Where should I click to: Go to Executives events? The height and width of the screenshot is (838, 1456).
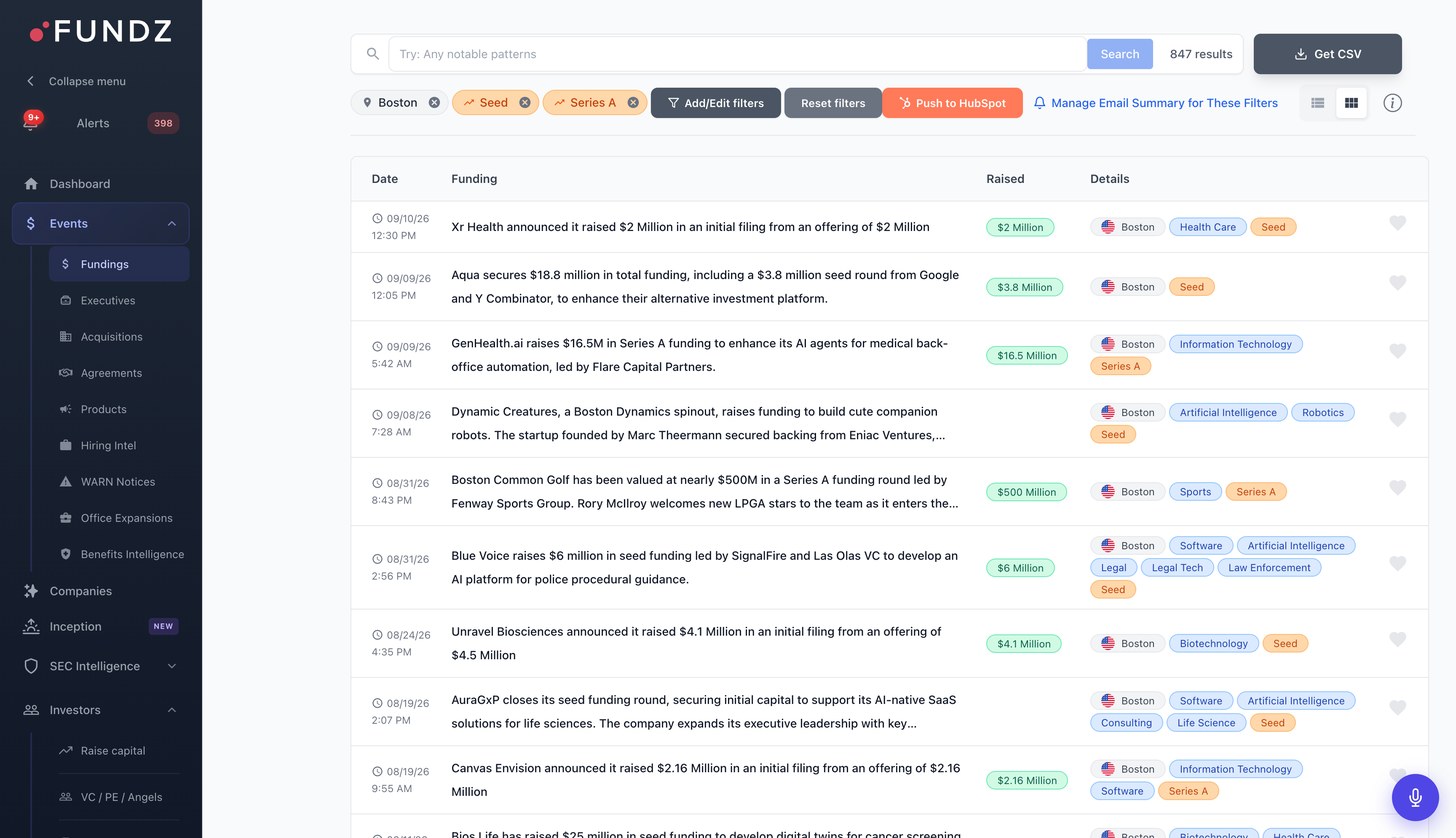(x=108, y=300)
